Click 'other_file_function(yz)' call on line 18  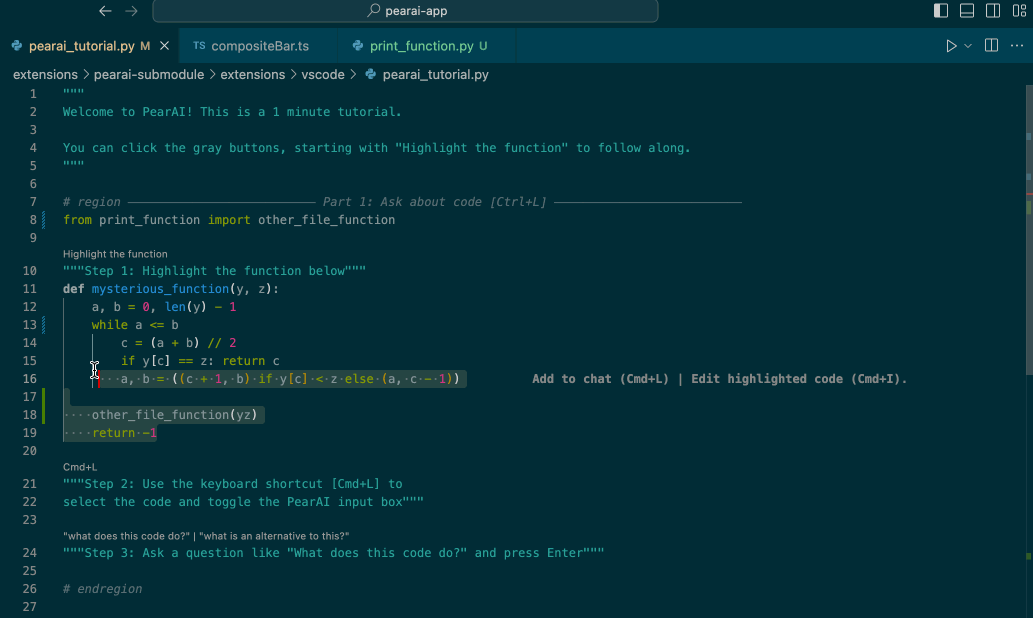175,414
